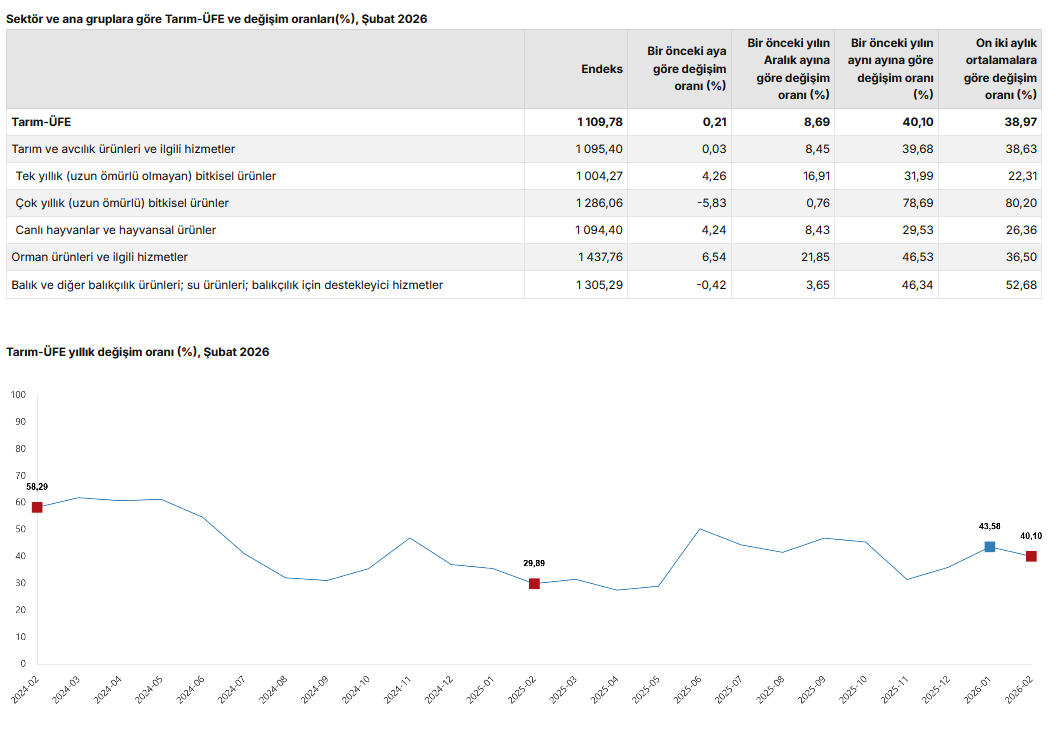
Task: Select 'Canlı hayvanlar ve hayvansal ürünler' row
Action: [116, 230]
